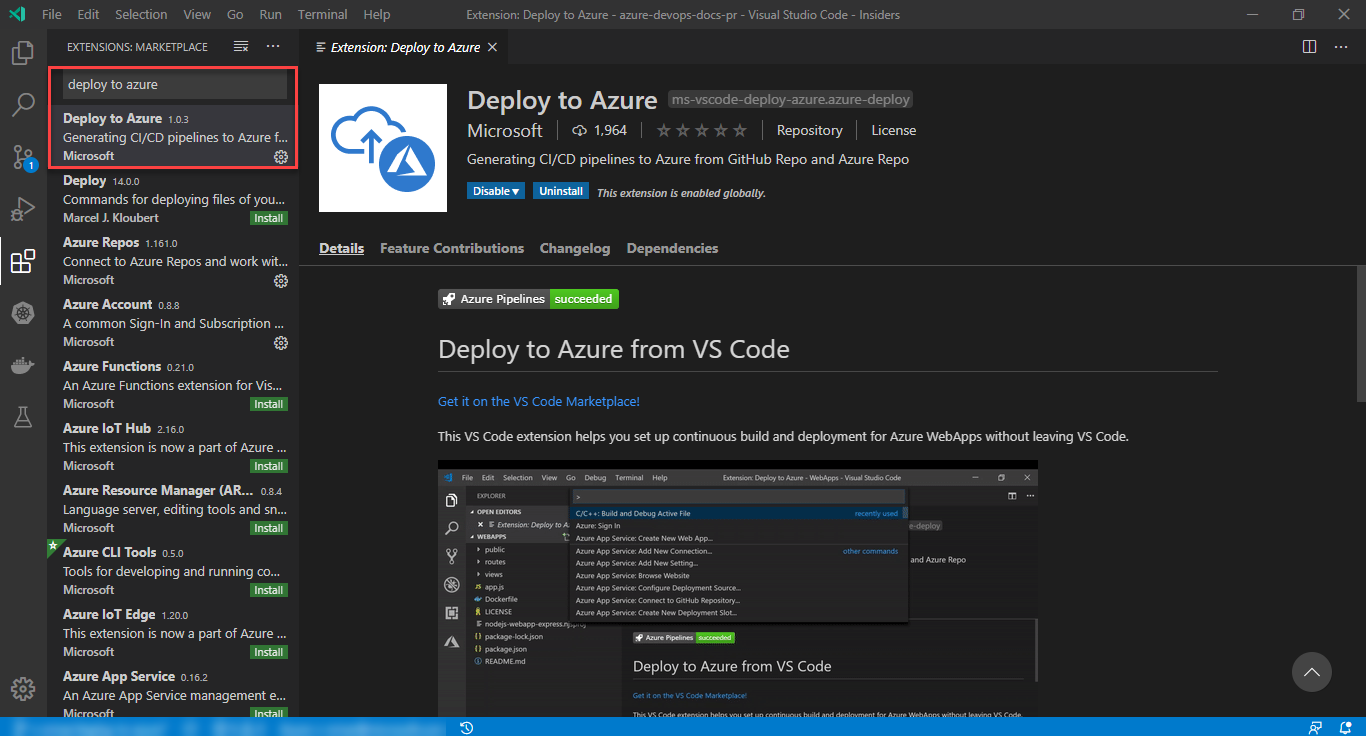1366x736 pixels.
Task: Open the Docker extension sidebar view
Action: click(x=22, y=365)
